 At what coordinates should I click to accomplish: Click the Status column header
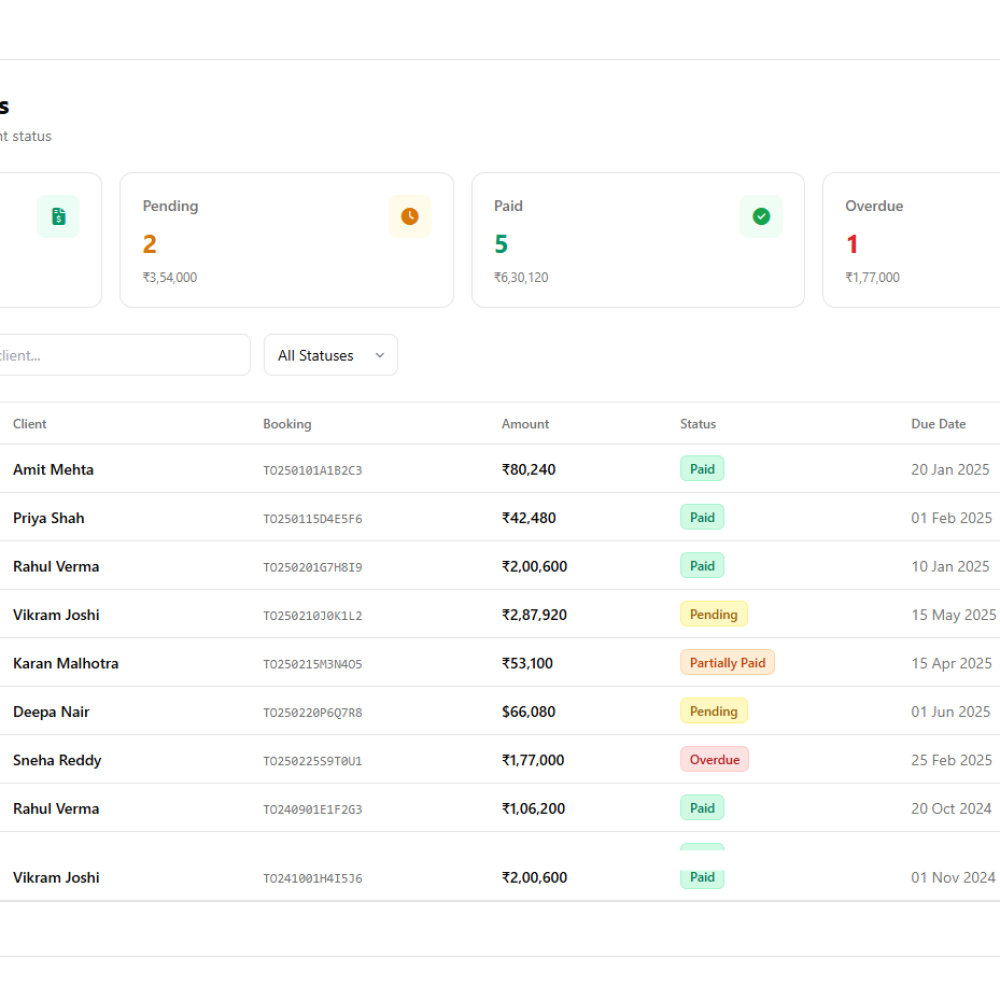698,424
